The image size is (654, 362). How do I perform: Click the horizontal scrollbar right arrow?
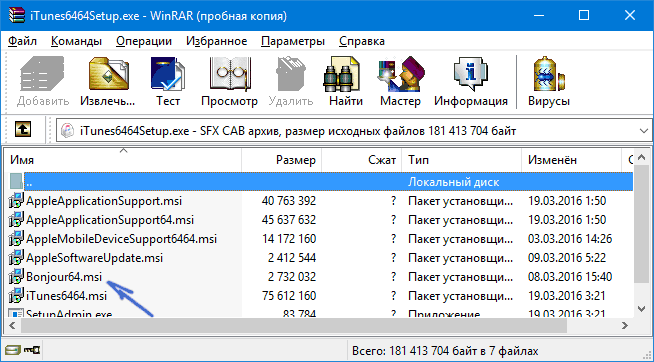625,325
